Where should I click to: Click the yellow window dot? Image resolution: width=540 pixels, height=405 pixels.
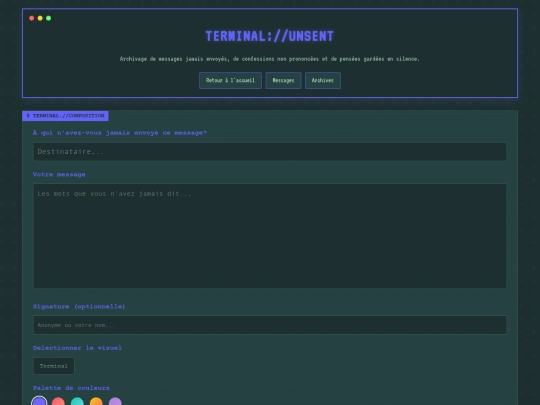pos(40,18)
